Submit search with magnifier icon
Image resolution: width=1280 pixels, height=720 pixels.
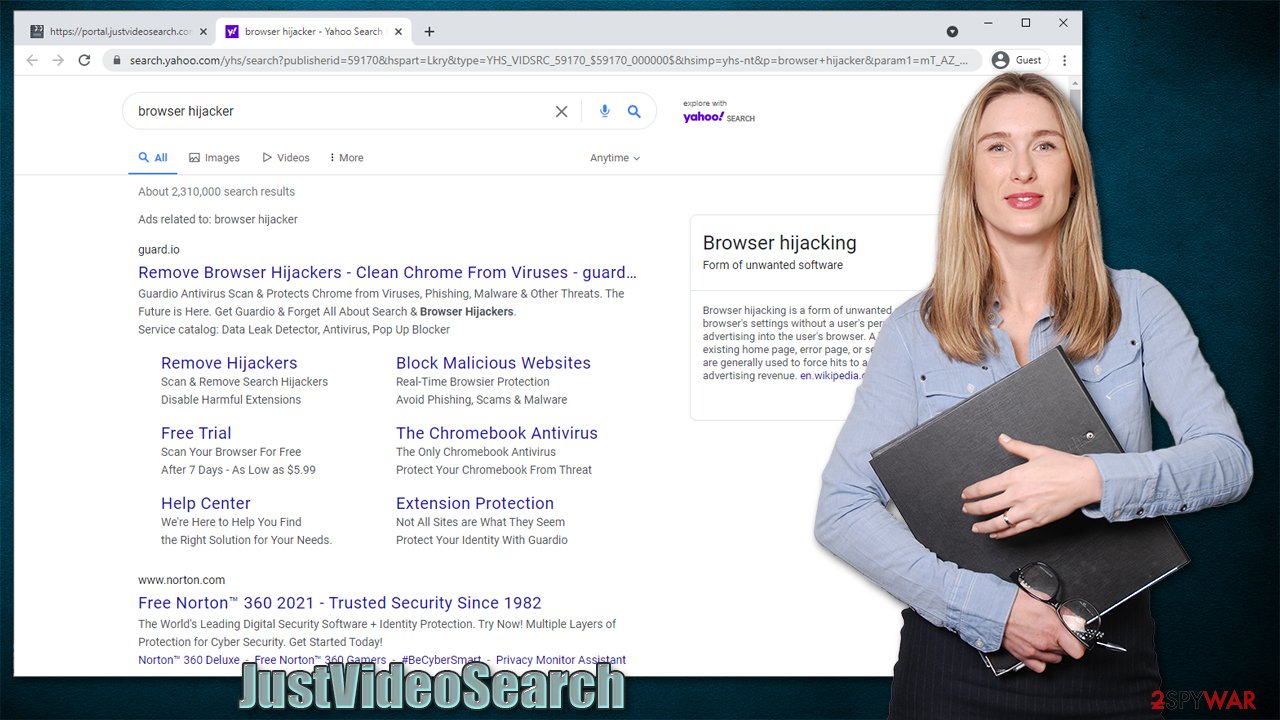point(634,111)
